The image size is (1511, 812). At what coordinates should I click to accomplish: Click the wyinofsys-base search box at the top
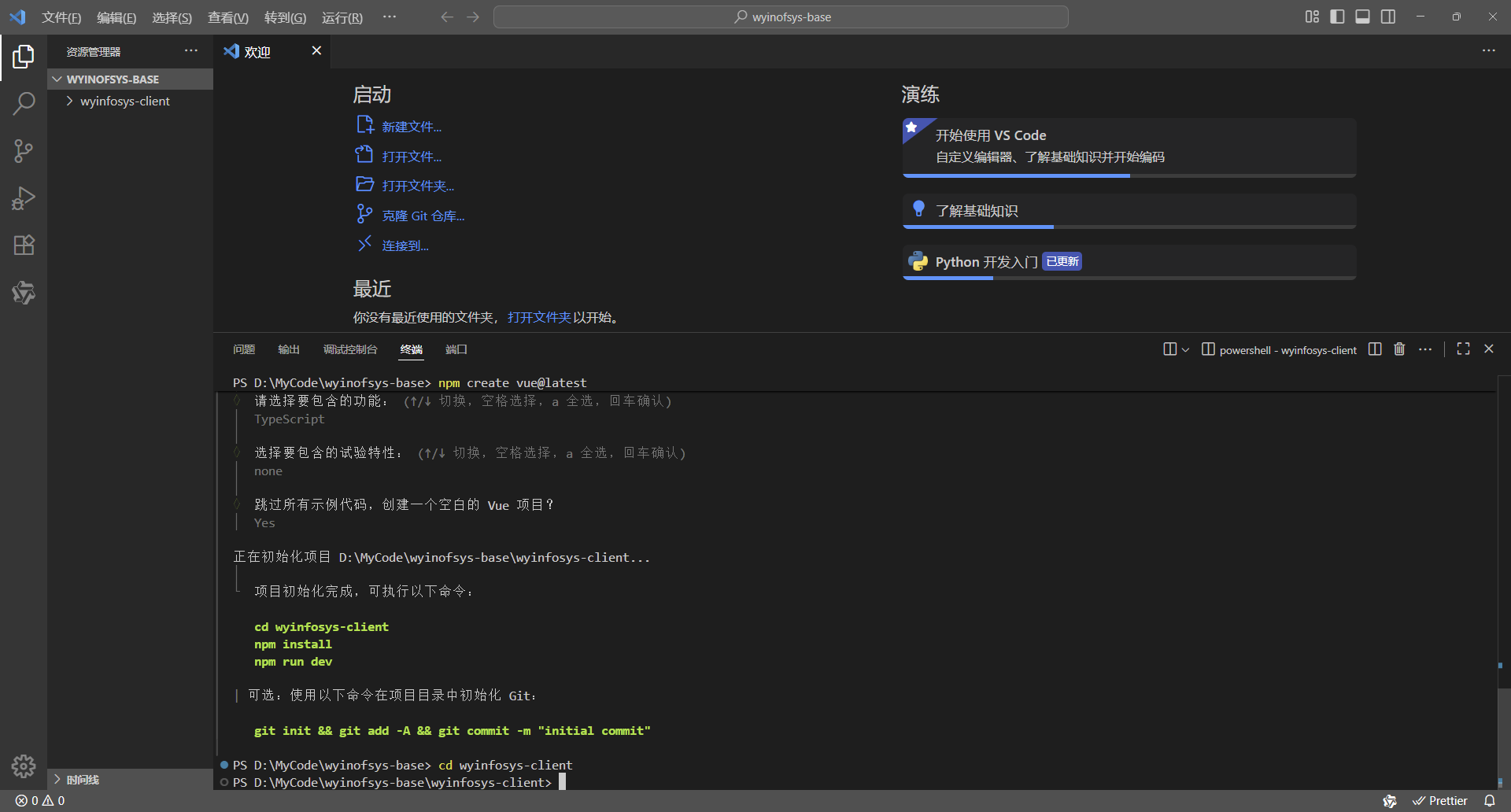pos(781,16)
